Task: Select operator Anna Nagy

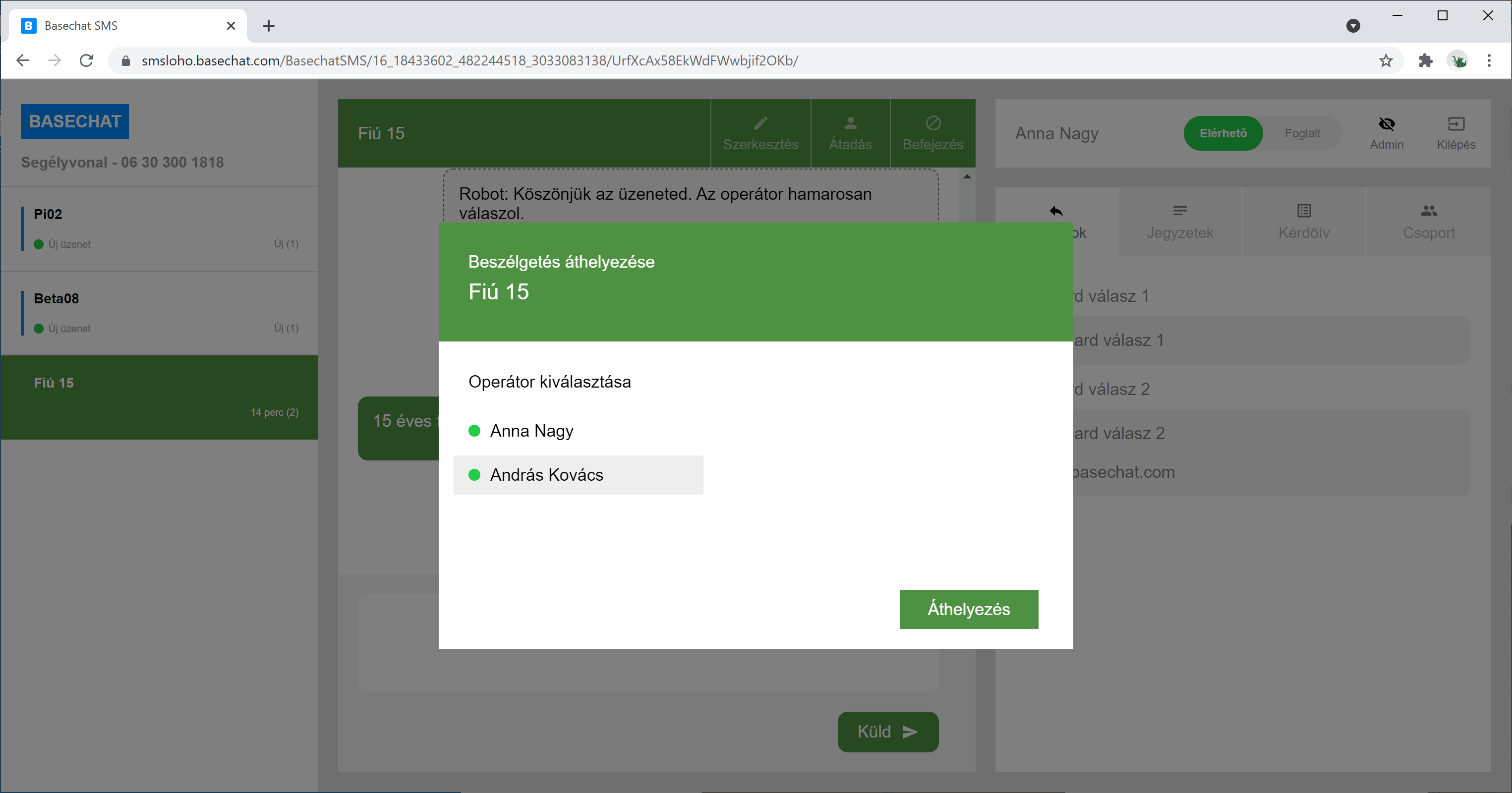Action: (x=531, y=431)
